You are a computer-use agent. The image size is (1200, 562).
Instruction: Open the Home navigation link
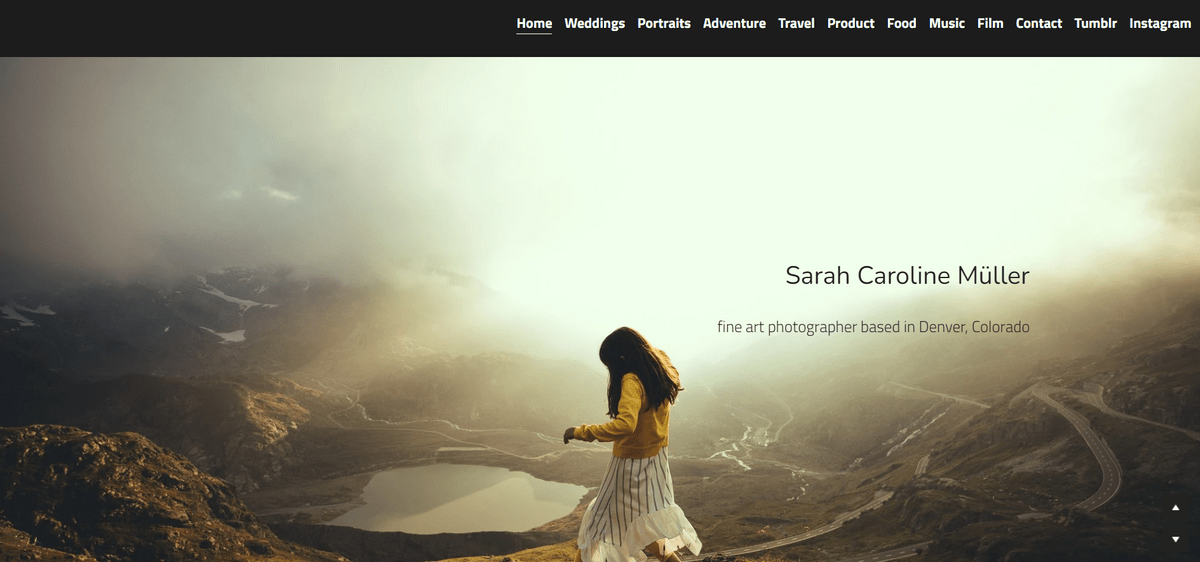[534, 23]
